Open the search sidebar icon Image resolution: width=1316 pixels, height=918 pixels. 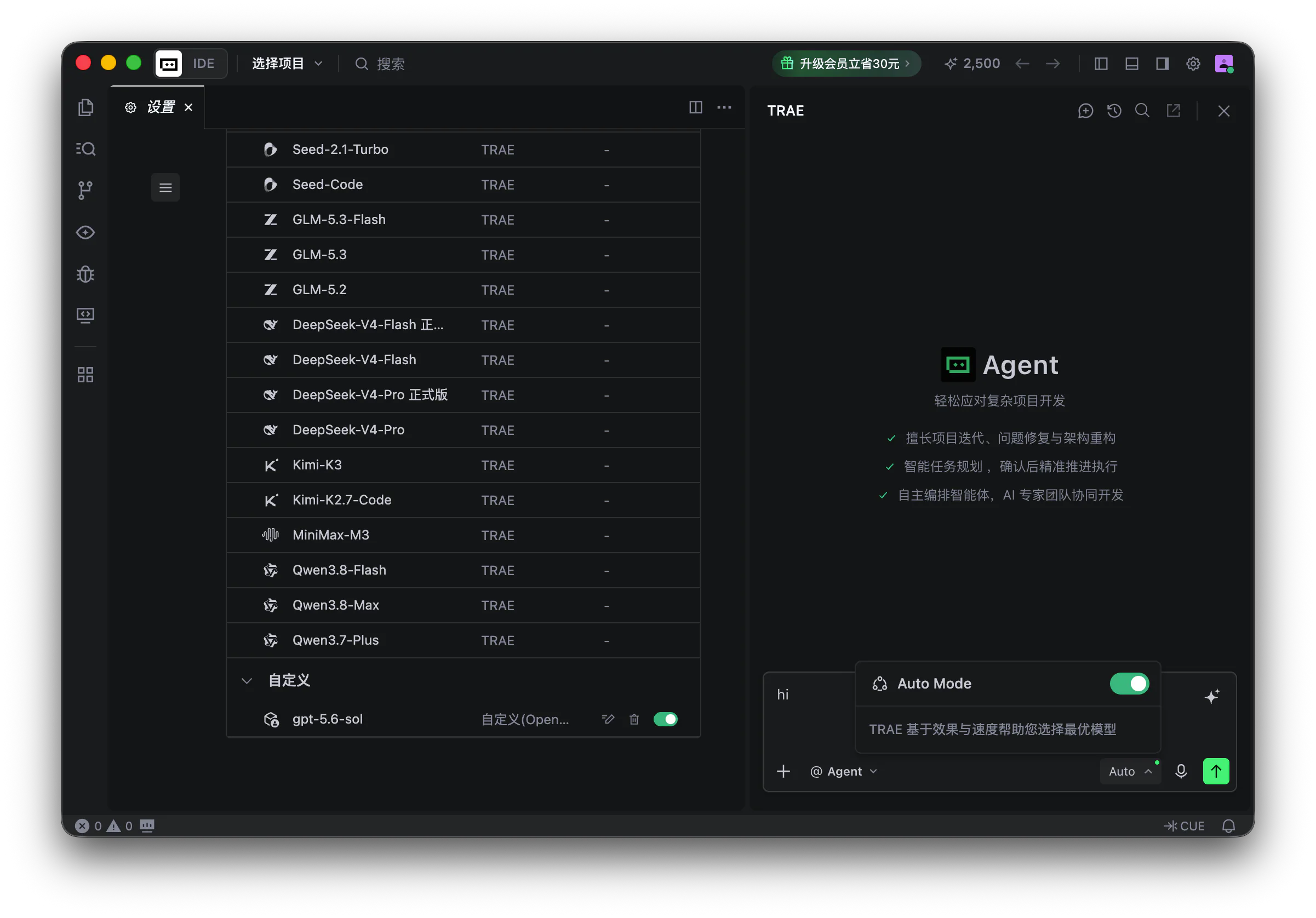[85, 149]
